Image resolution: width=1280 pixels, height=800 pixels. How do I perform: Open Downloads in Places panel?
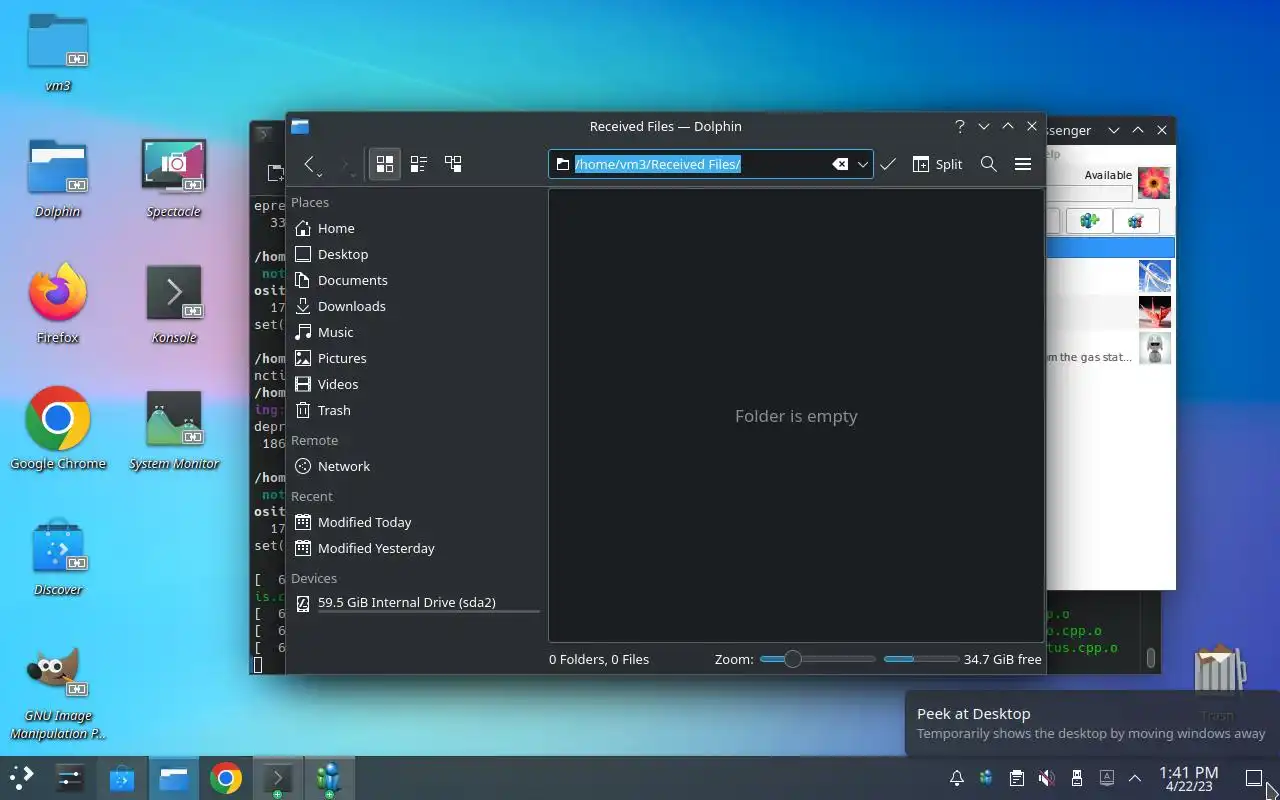click(x=416, y=306)
